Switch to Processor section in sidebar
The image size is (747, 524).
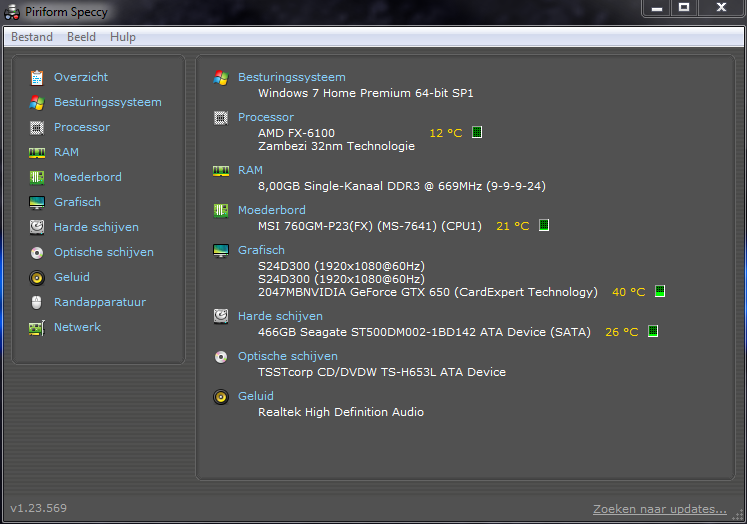[82, 127]
